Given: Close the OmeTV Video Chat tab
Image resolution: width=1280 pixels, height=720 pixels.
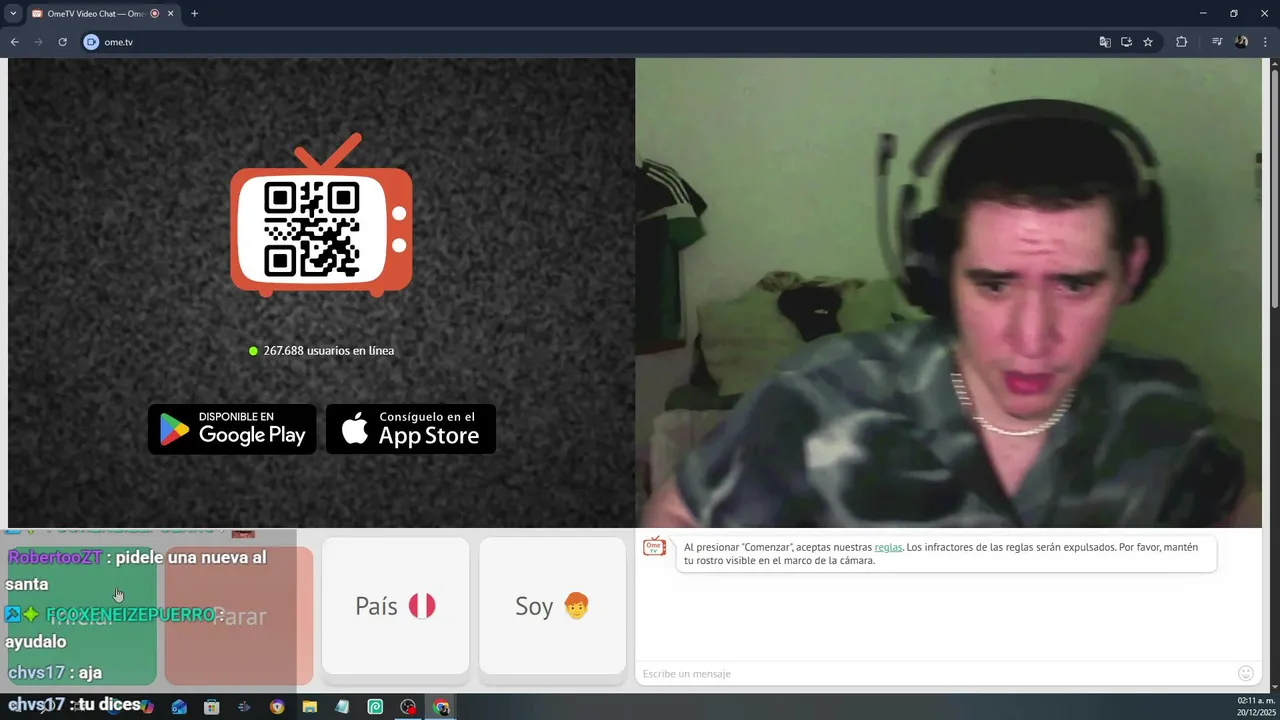Looking at the screenshot, I should click(x=171, y=13).
